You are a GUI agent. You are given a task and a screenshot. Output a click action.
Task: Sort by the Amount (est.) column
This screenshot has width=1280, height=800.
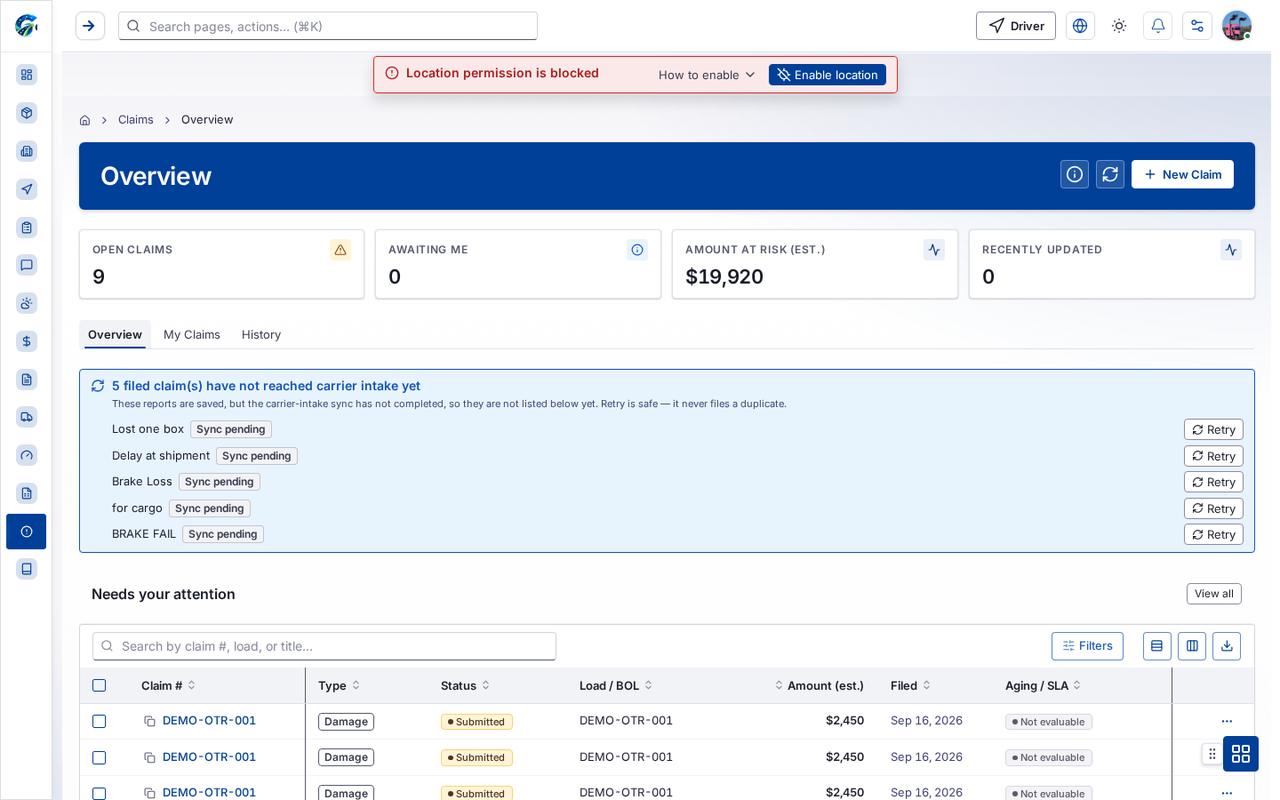pyautogui.click(x=819, y=685)
